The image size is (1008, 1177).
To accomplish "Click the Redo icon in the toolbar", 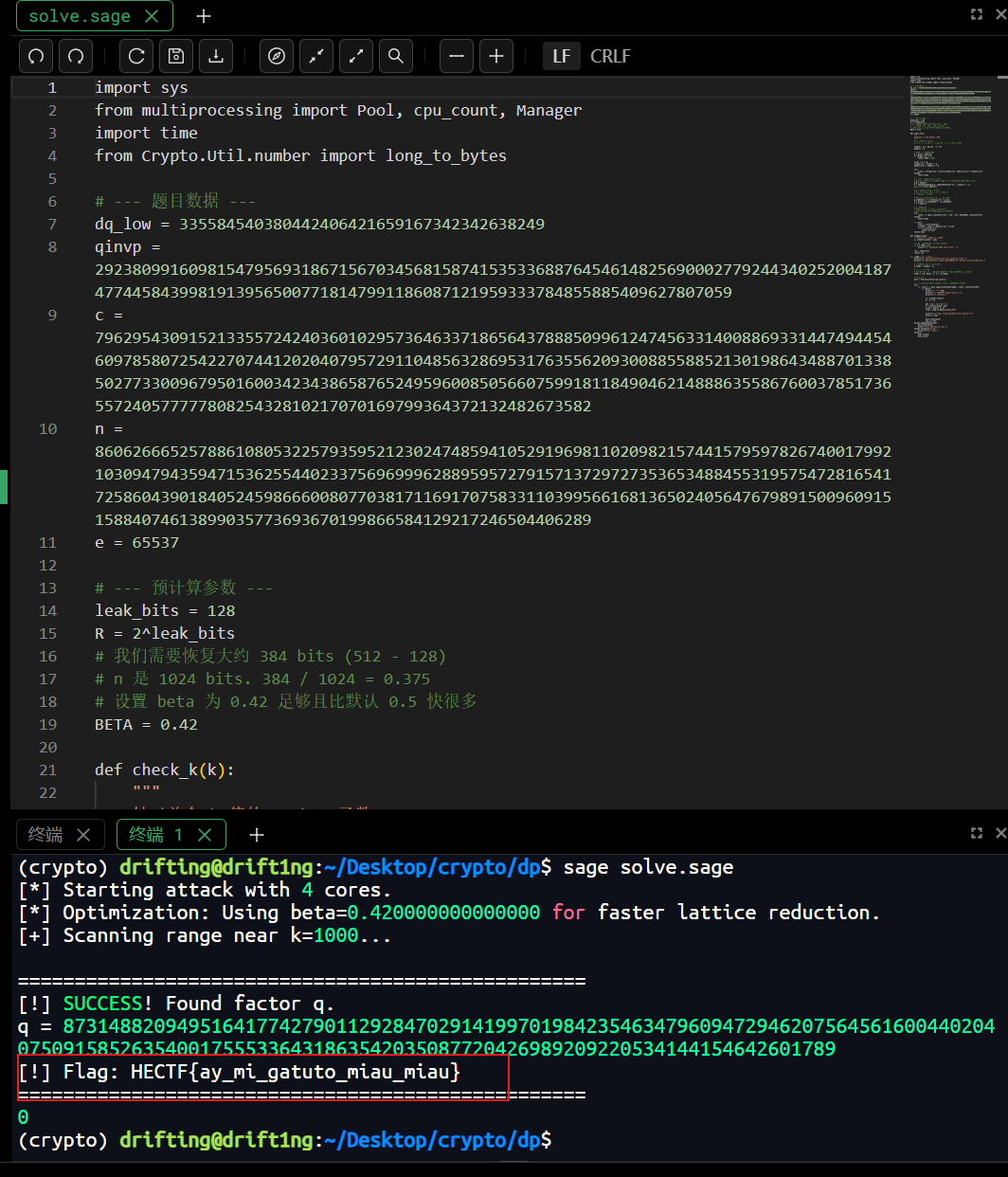I will (75, 56).
